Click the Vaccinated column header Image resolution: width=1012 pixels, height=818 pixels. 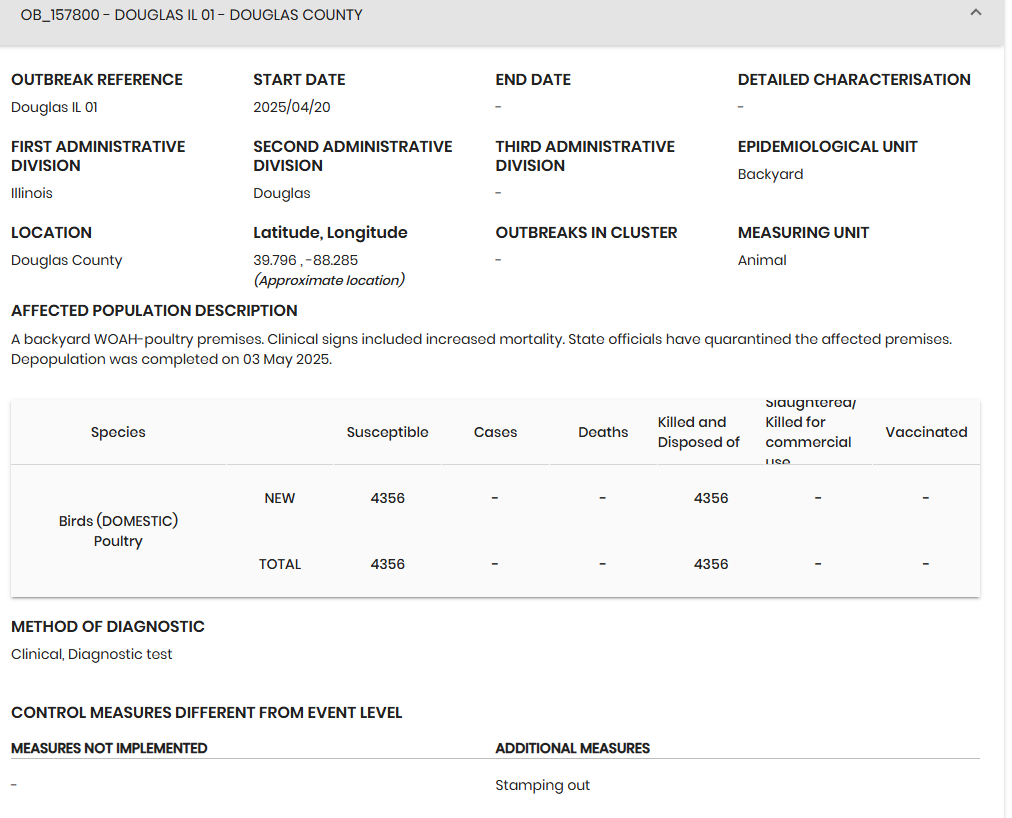click(x=926, y=432)
